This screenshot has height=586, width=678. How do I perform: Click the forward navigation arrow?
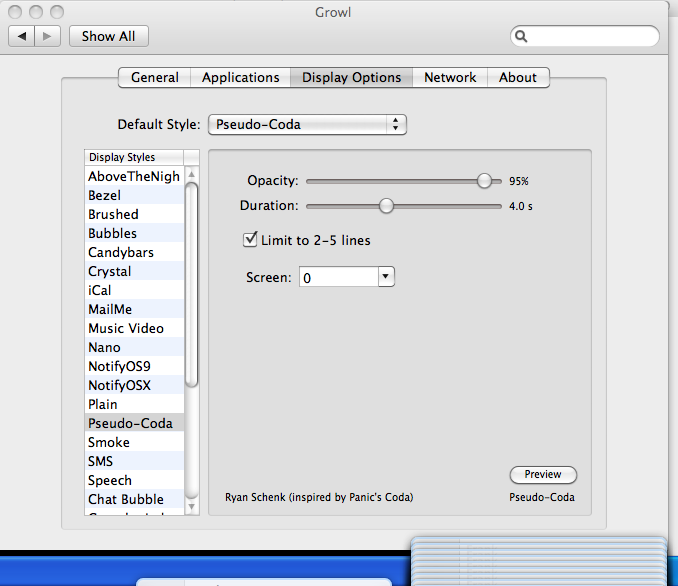[x=48, y=36]
